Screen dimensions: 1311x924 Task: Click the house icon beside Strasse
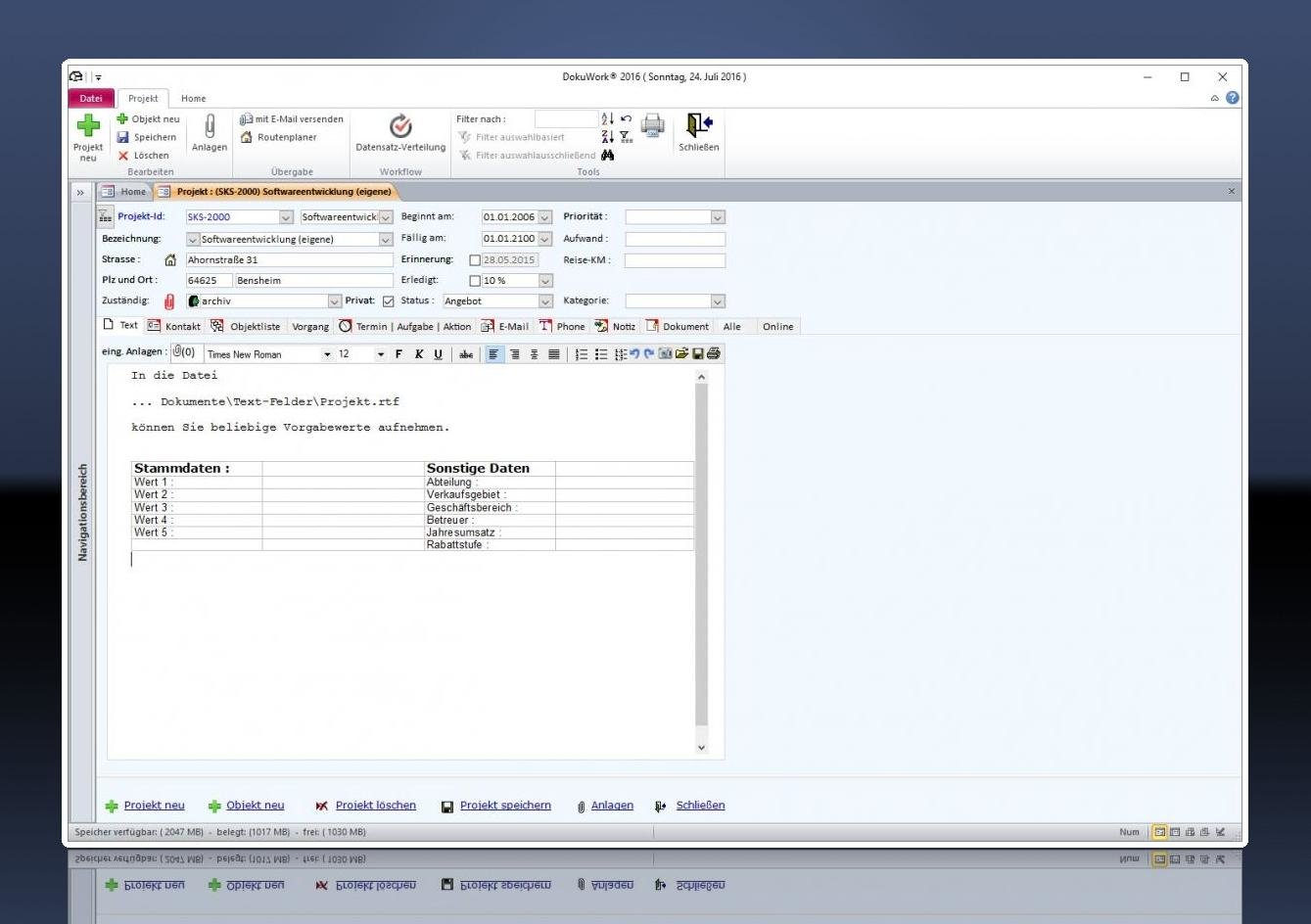coord(170,260)
